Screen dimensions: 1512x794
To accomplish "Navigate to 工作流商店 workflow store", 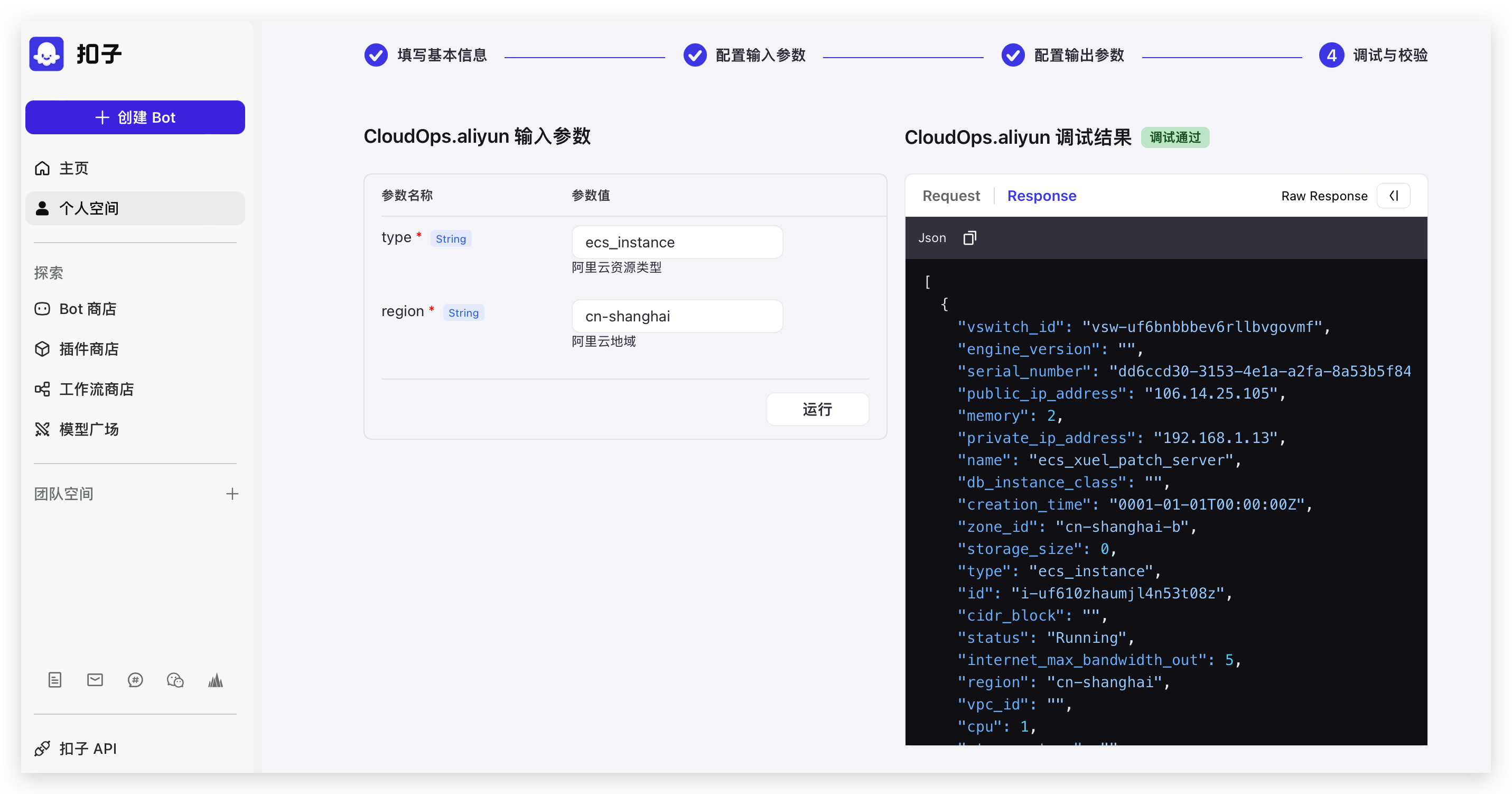I will 96,389.
